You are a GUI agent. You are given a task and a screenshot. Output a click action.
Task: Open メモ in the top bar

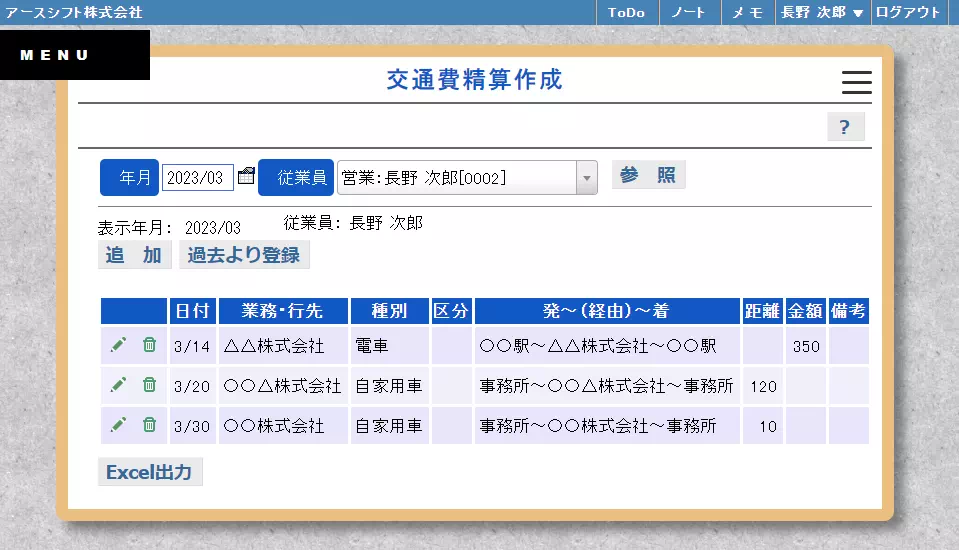748,12
